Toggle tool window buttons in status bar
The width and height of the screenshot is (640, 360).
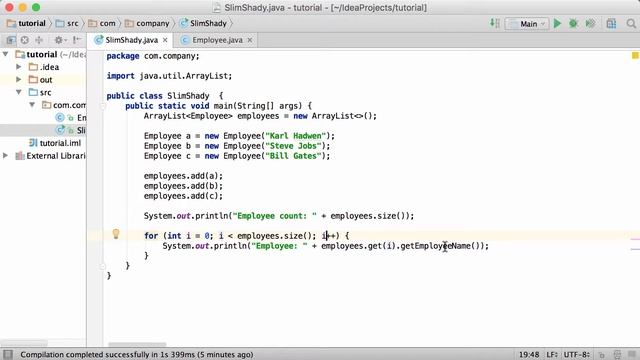point(8,354)
